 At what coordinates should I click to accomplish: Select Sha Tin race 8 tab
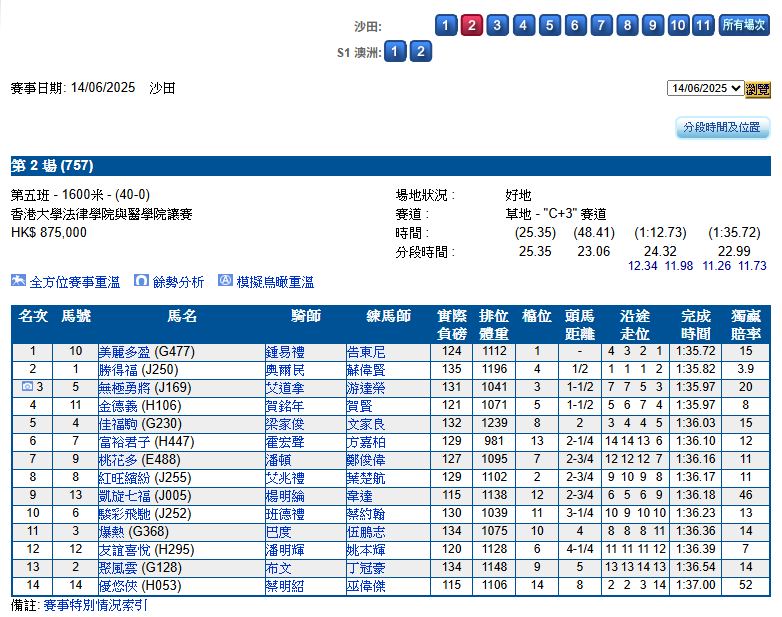(627, 25)
